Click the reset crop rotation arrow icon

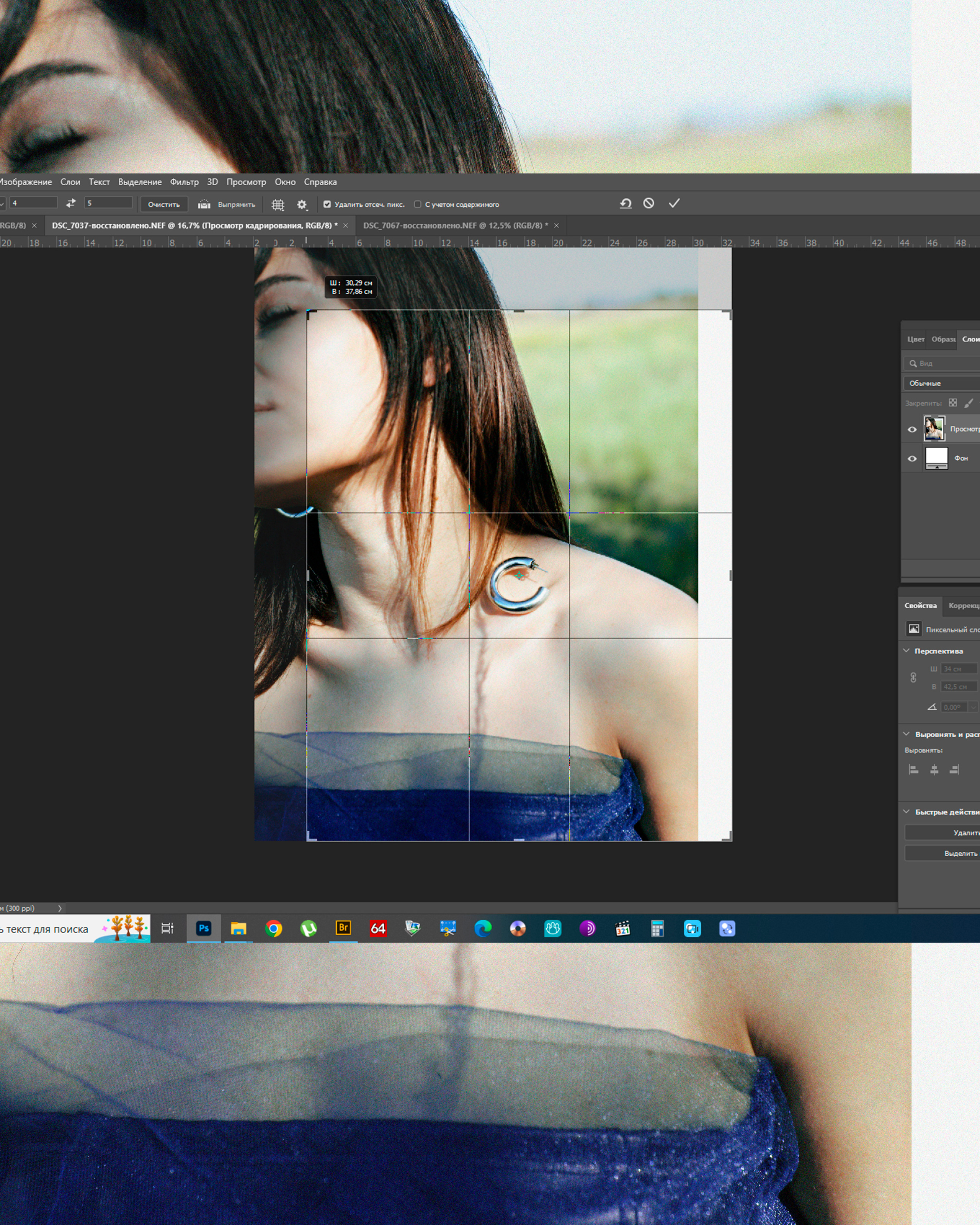(626, 203)
